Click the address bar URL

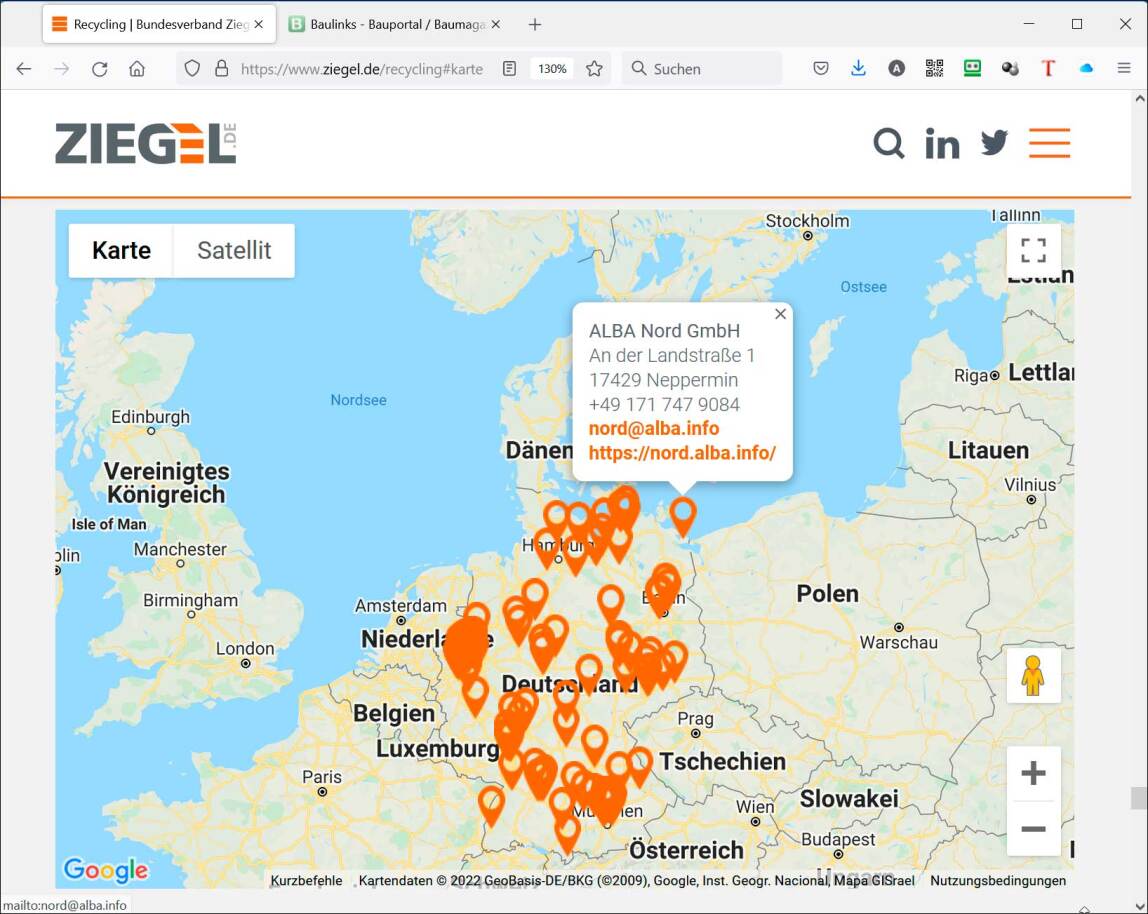[362, 69]
